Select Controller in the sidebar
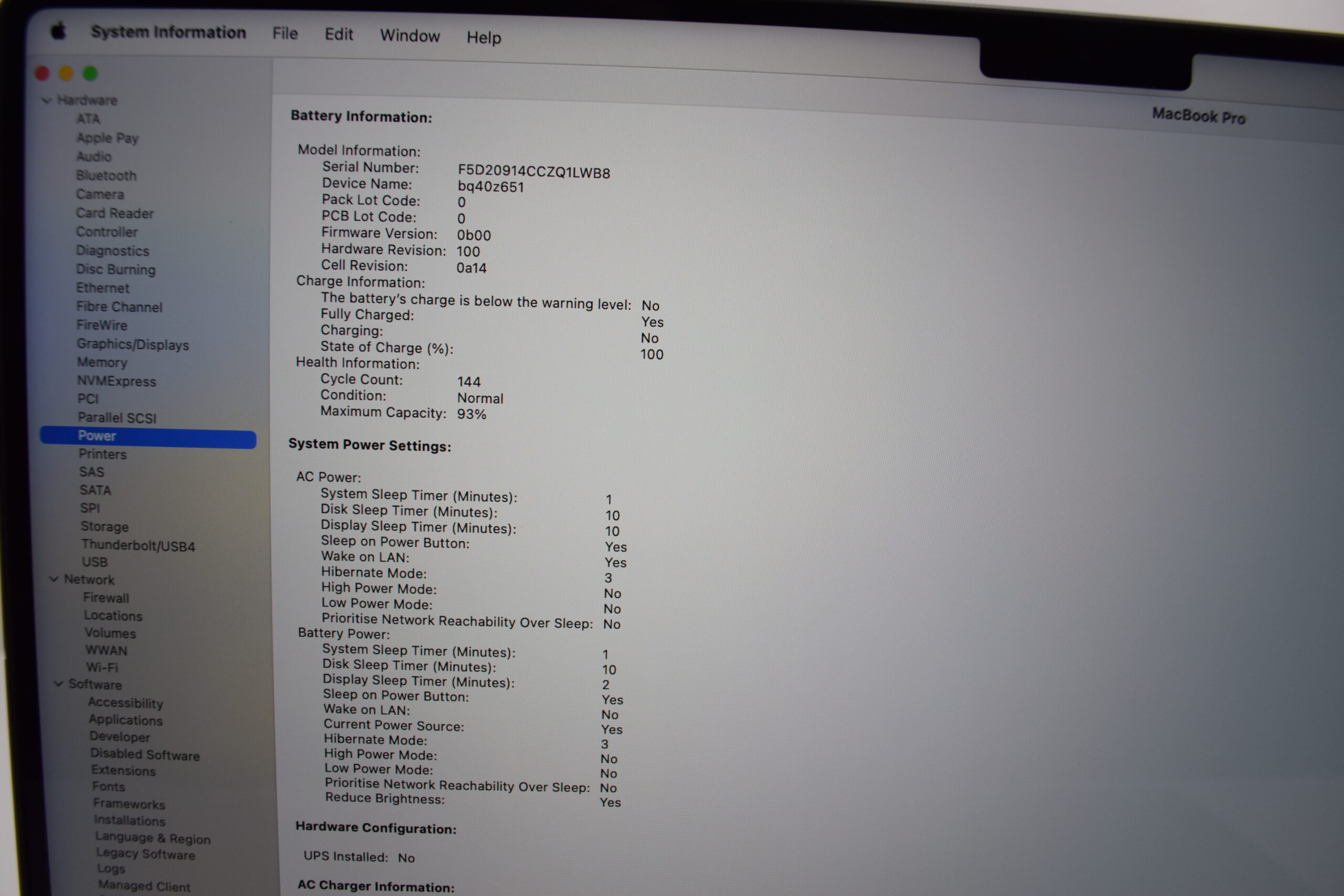The image size is (1344, 896). point(108,232)
